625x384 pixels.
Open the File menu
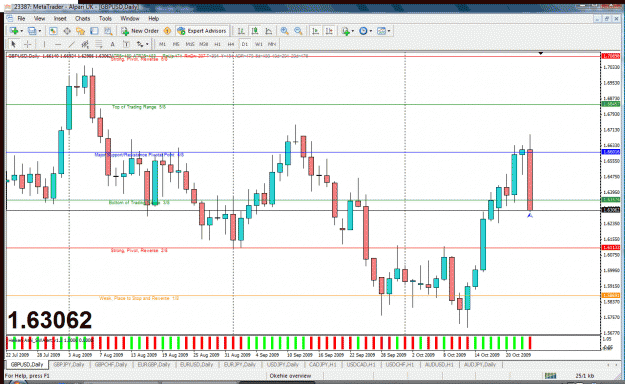tap(21, 19)
